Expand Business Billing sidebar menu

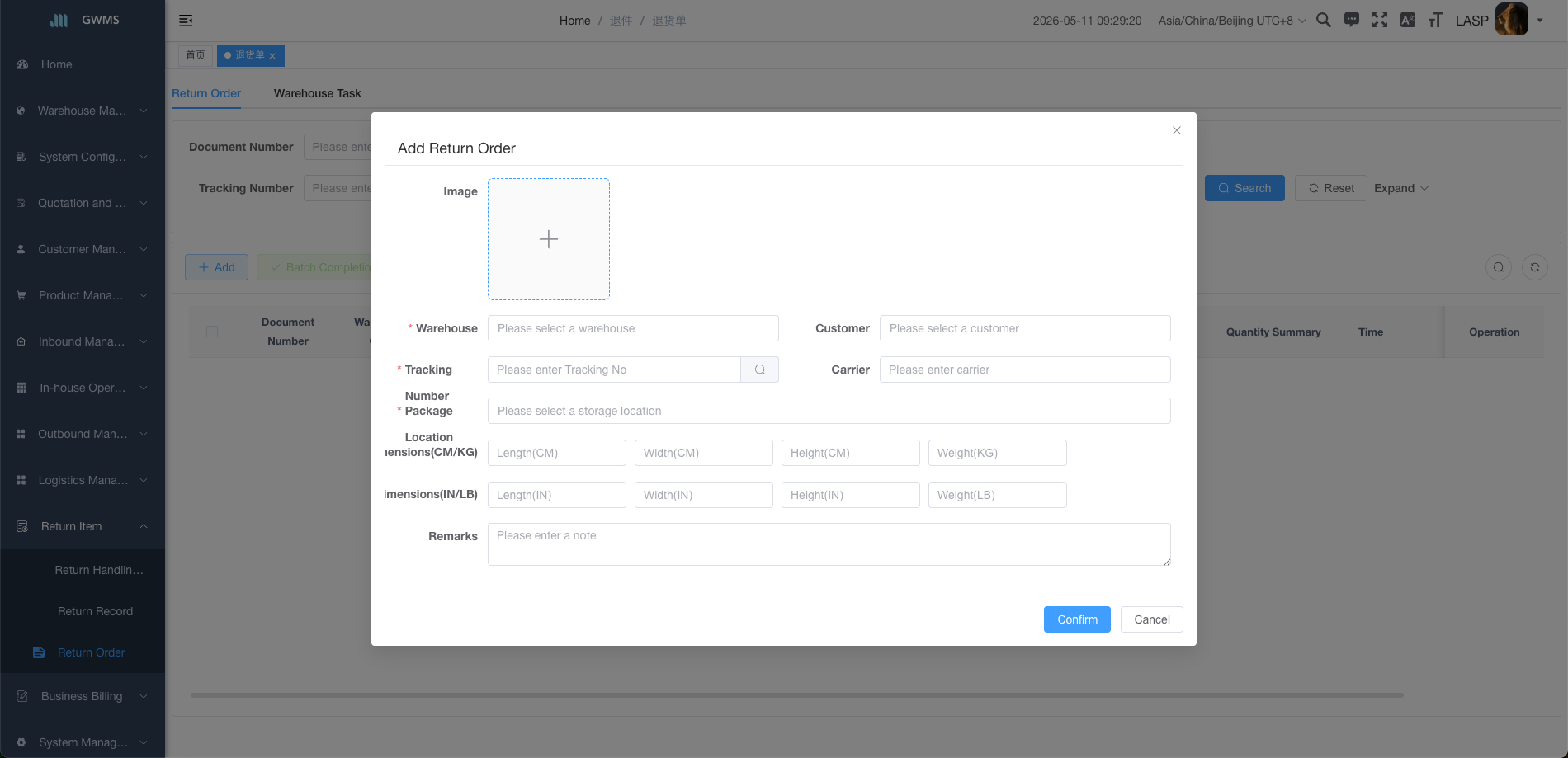pos(83,696)
